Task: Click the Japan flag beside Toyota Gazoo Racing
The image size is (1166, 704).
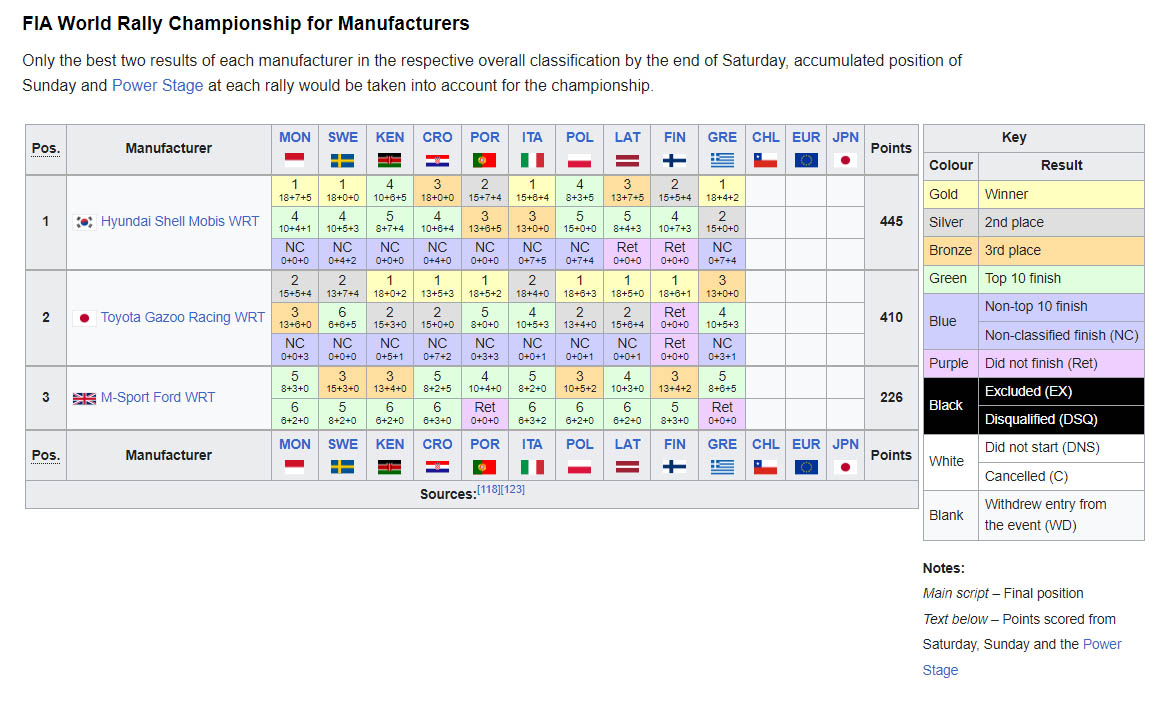Action: coord(85,318)
